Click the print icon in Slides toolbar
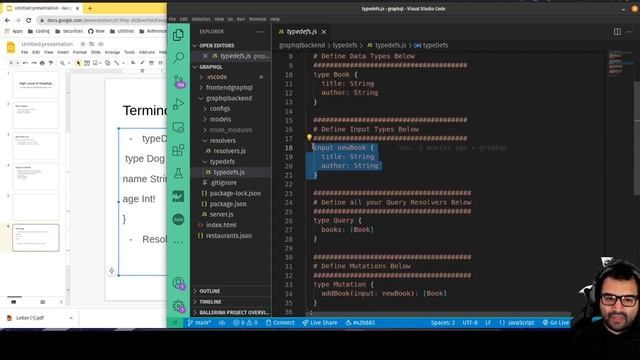Viewport: 640px width, 360px height. (x=42, y=63)
